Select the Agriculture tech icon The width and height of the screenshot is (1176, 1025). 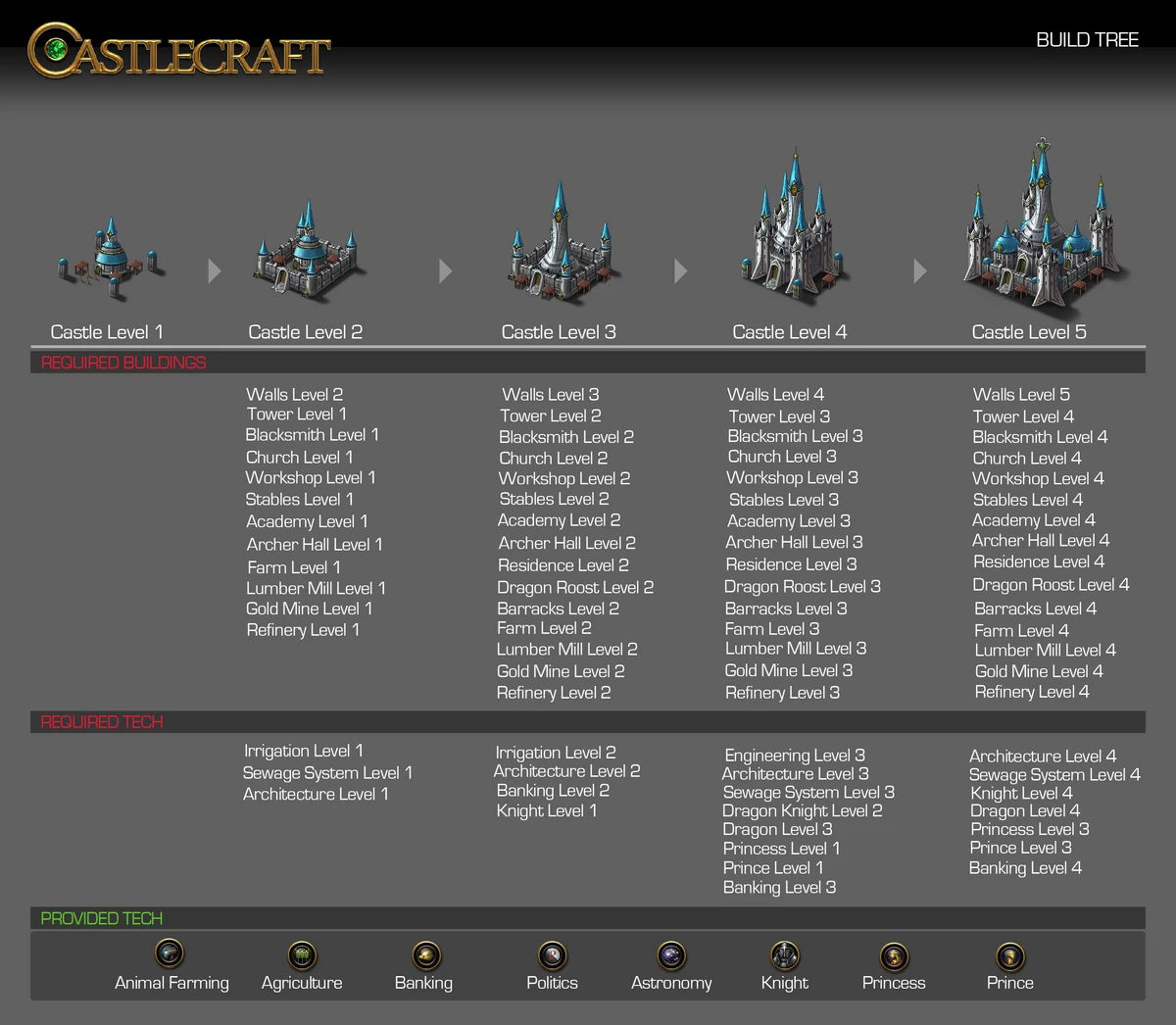pos(301,955)
